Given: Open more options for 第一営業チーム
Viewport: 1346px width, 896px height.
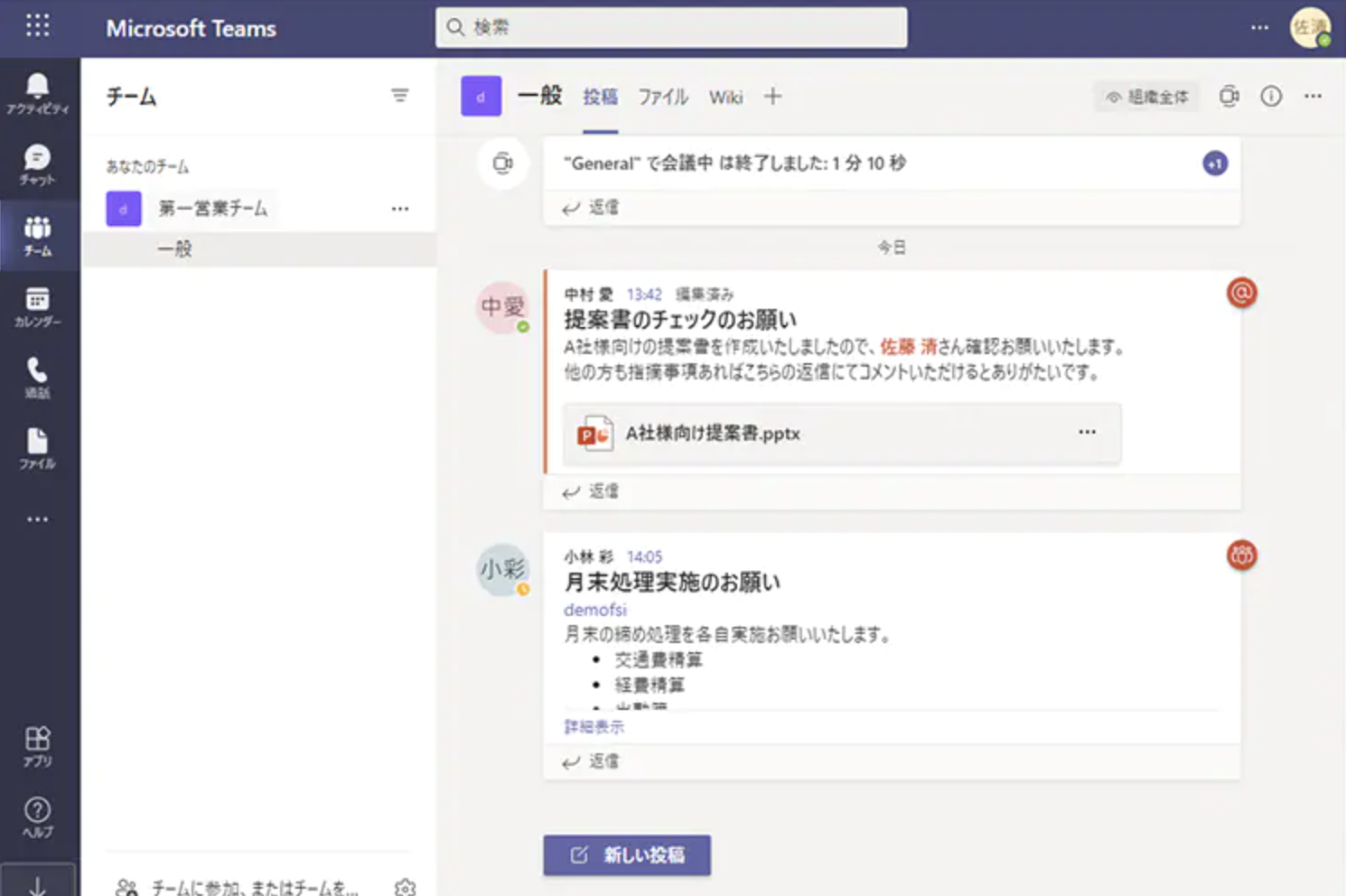Looking at the screenshot, I should [x=400, y=209].
